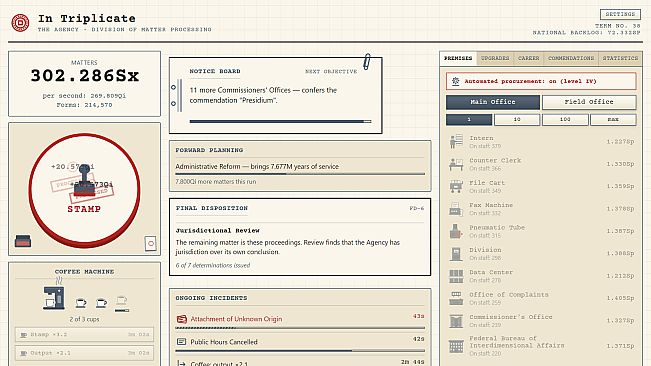
Task: Open the Statistics tab
Action: pyautogui.click(x=620, y=58)
